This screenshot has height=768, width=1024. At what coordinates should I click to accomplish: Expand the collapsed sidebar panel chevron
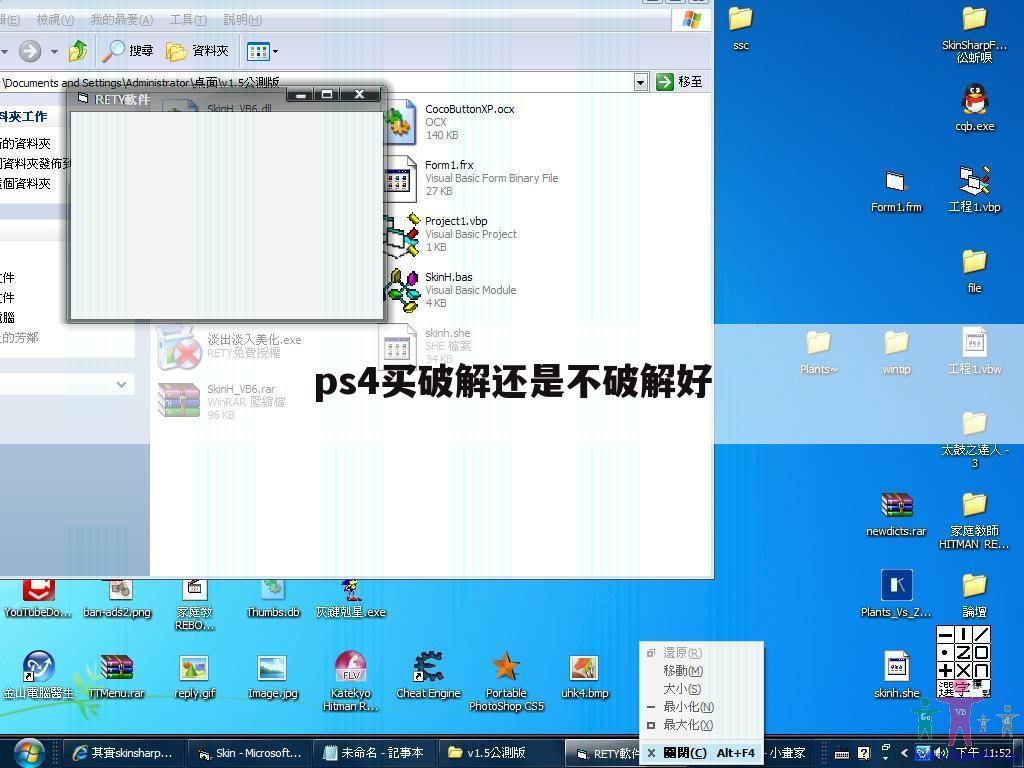[x=121, y=385]
